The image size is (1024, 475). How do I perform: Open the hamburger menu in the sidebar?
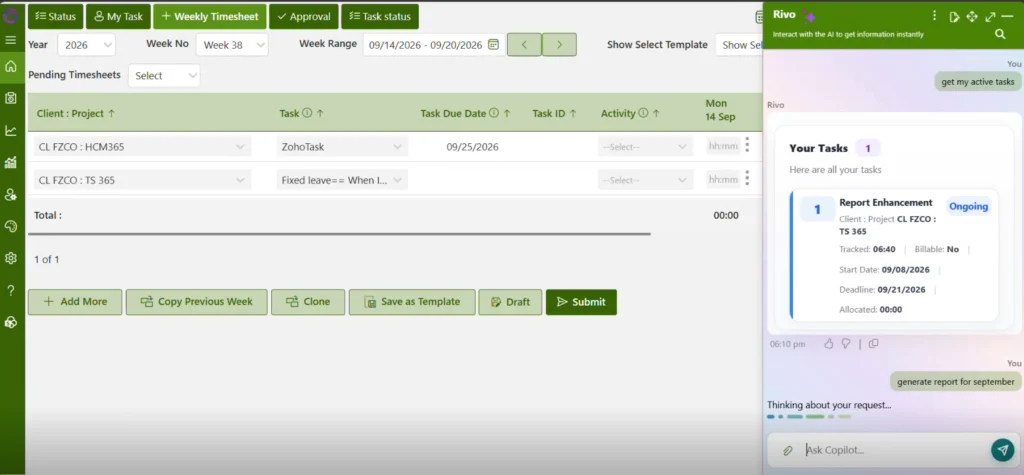tap(10, 40)
